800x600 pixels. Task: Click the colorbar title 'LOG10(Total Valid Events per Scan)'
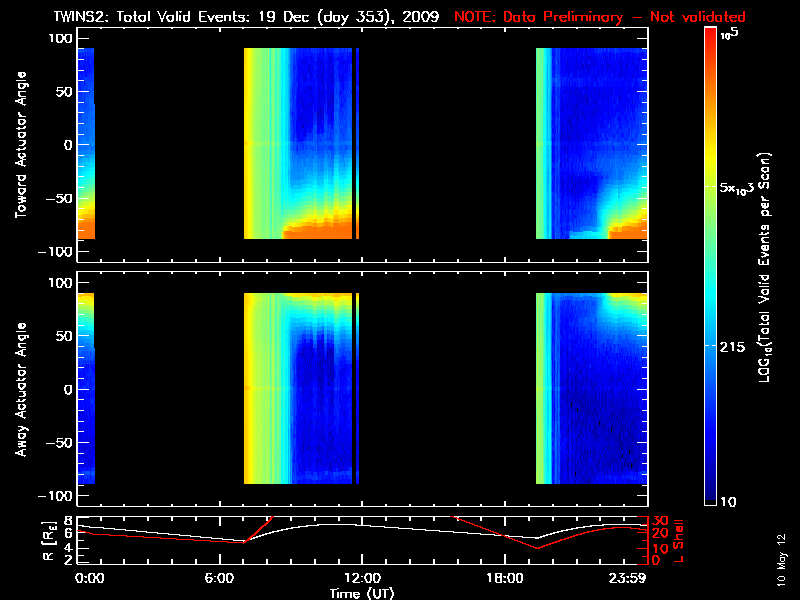(x=764, y=267)
